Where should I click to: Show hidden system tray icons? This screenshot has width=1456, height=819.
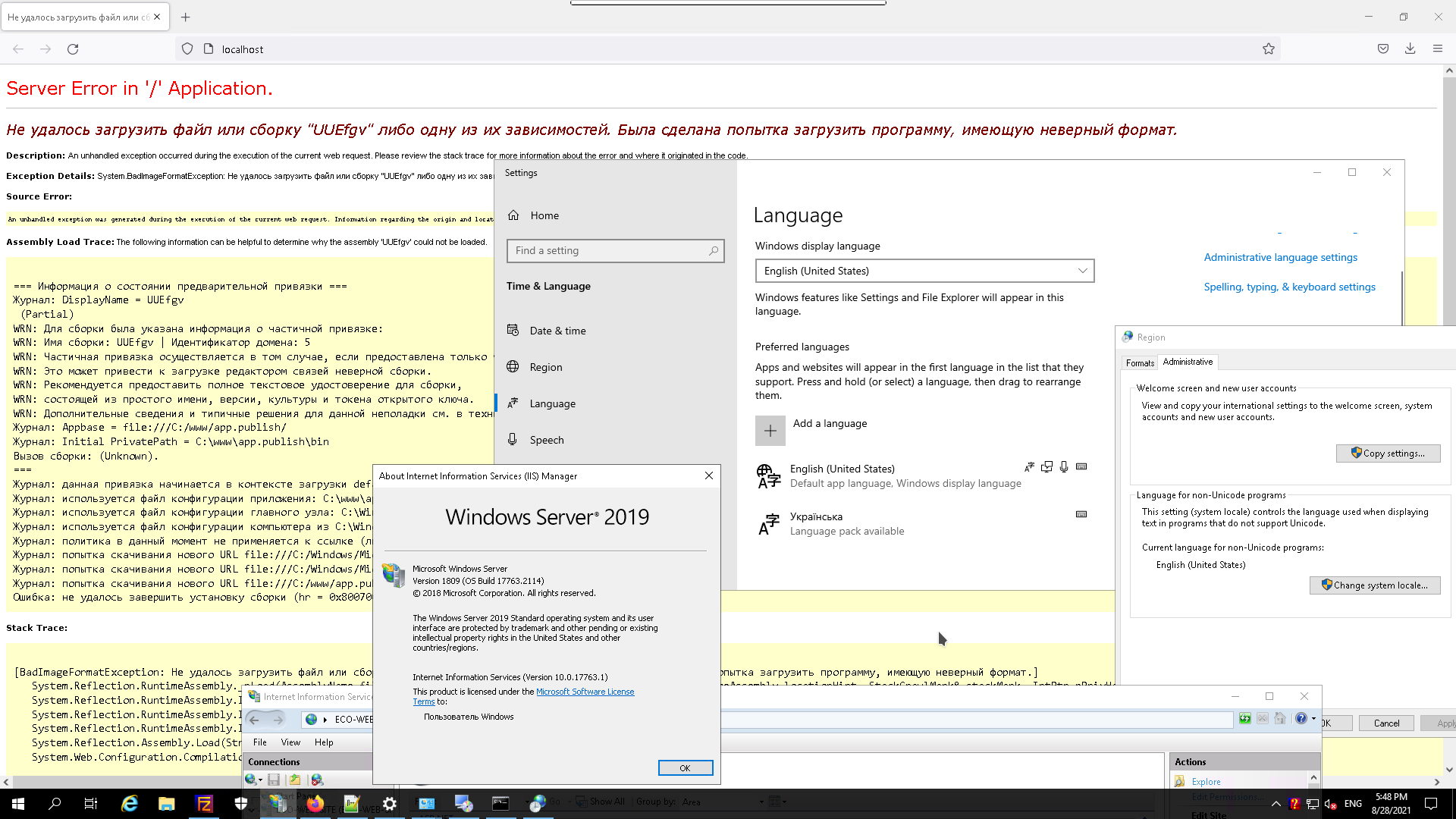pos(1276,804)
